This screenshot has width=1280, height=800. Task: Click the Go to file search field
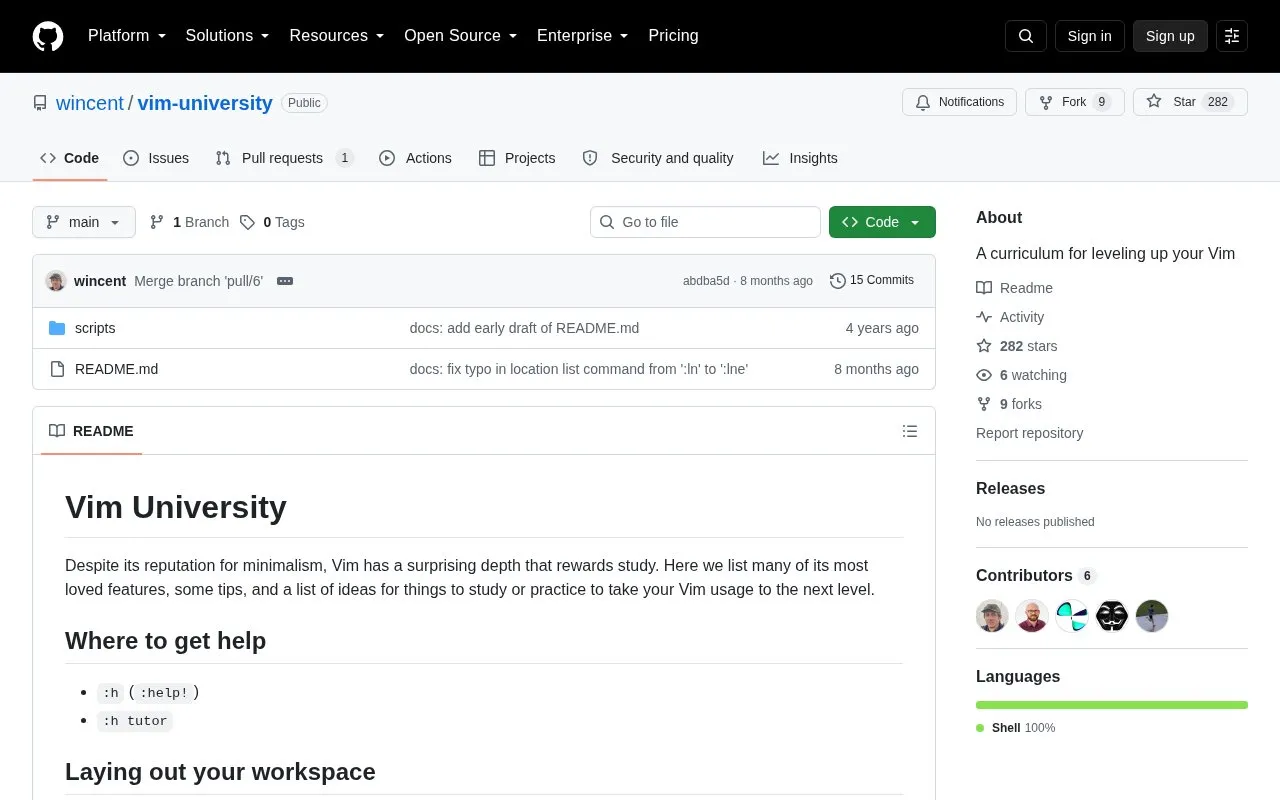point(705,222)
